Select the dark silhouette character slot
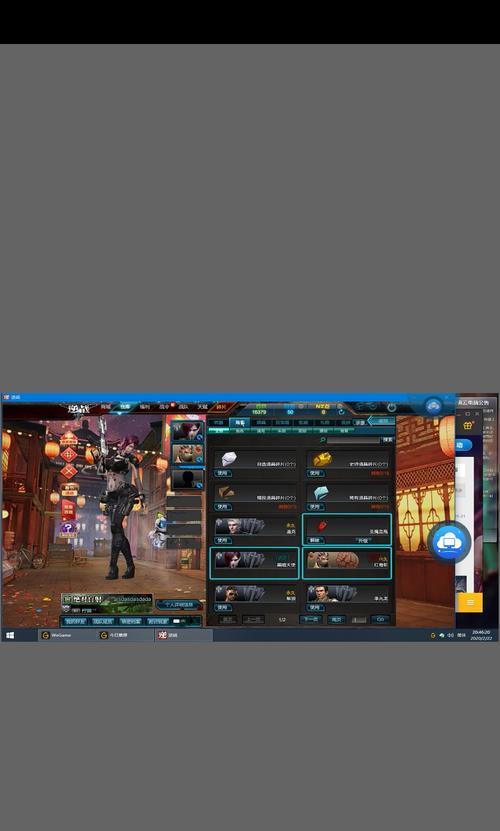The width and height of the screenshot is (500, 831). pos(187,480)
